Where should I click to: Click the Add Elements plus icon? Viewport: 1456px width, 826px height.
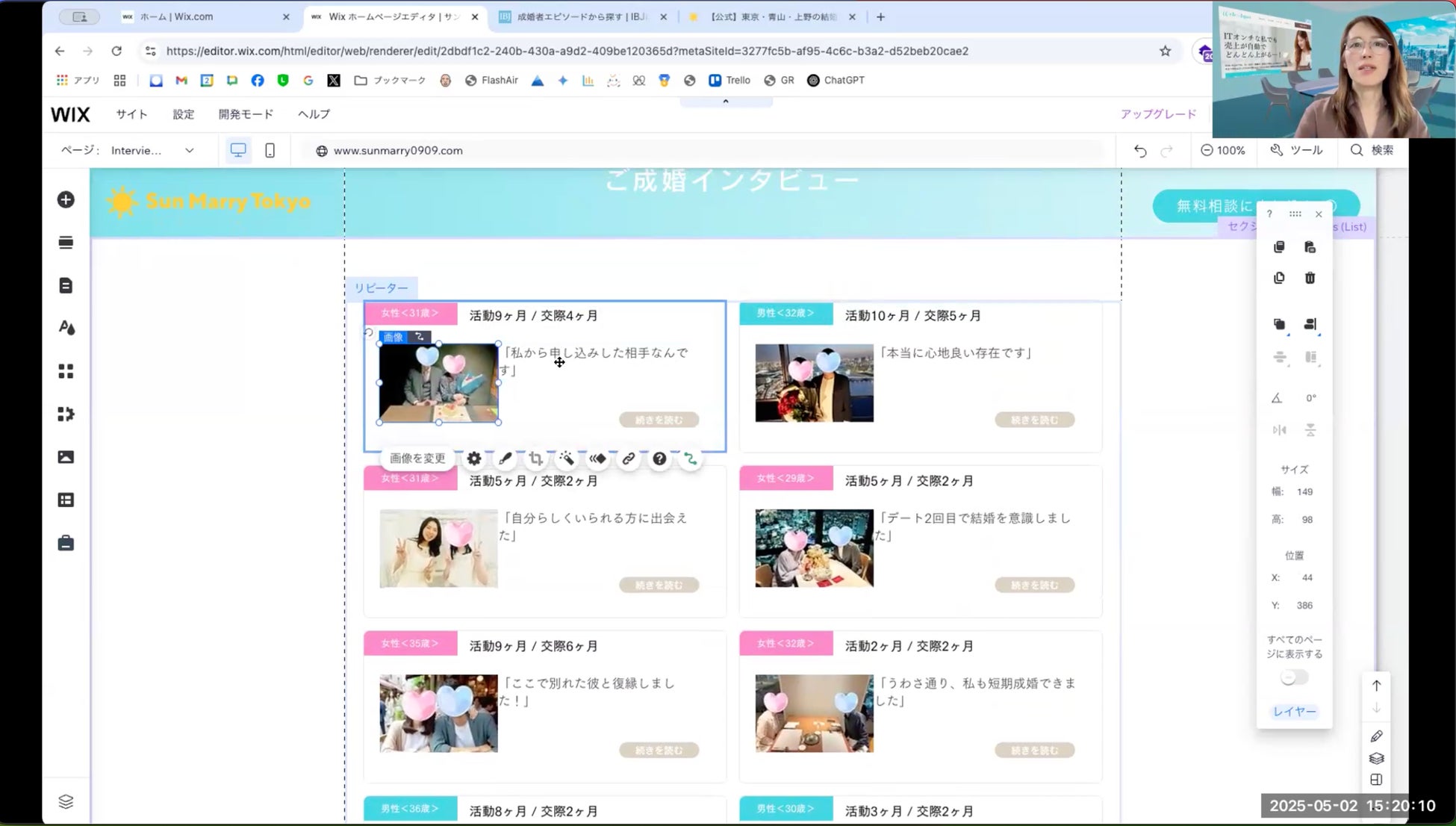(x=66, y=199)
